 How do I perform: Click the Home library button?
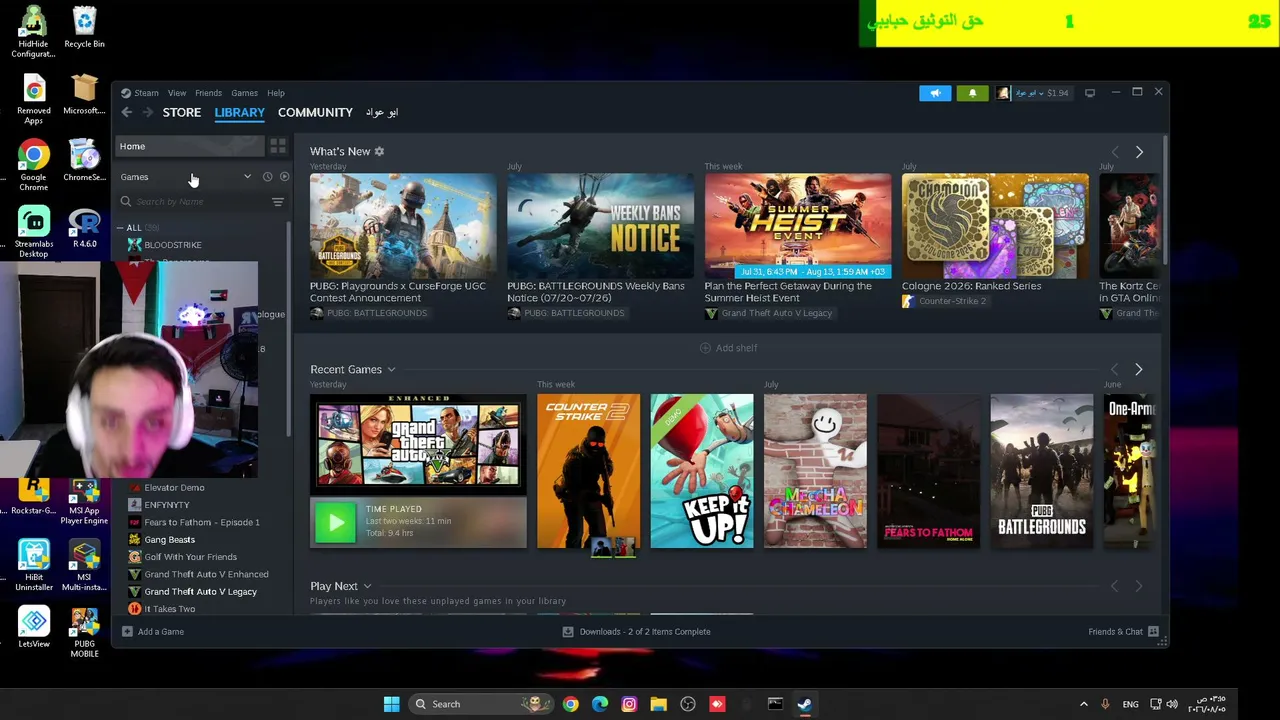[190, 146]
